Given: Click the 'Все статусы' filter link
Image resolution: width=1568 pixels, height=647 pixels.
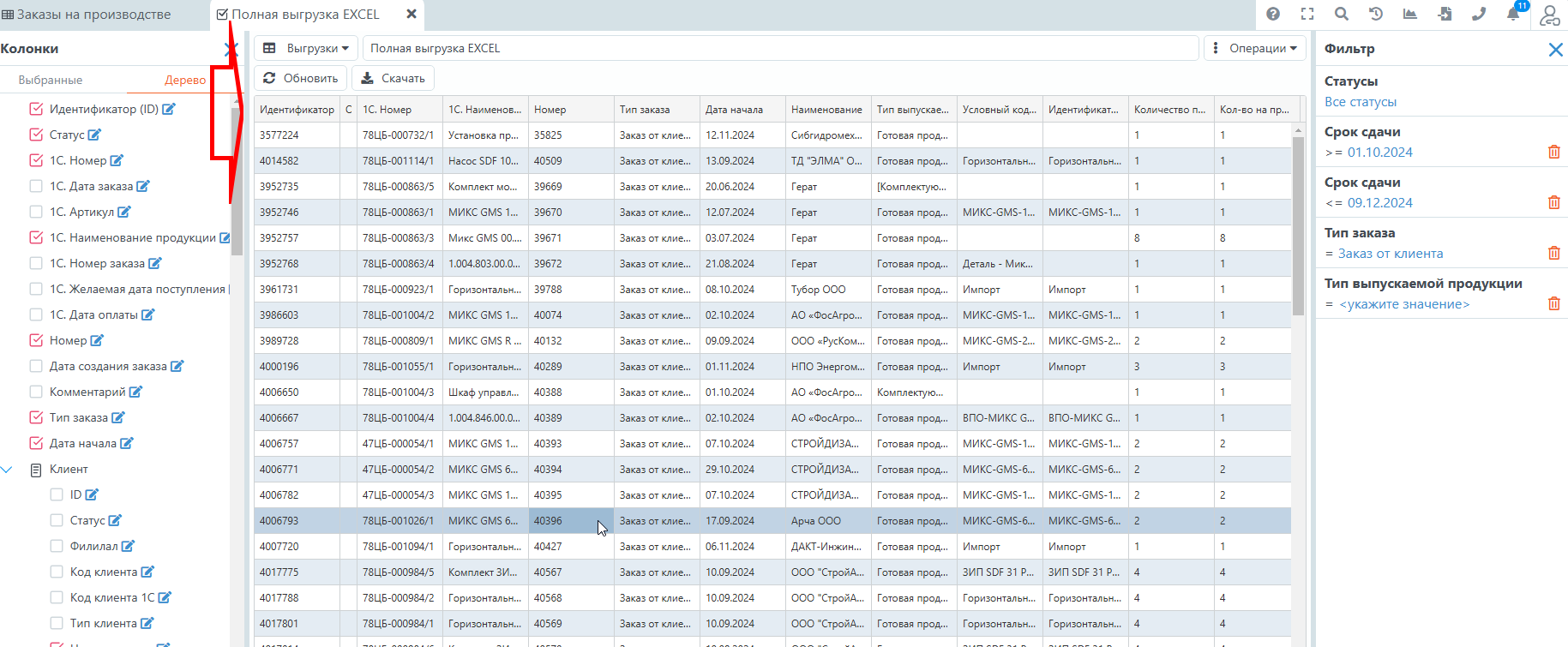Looking at the screenshot, I should point(1360,102).
